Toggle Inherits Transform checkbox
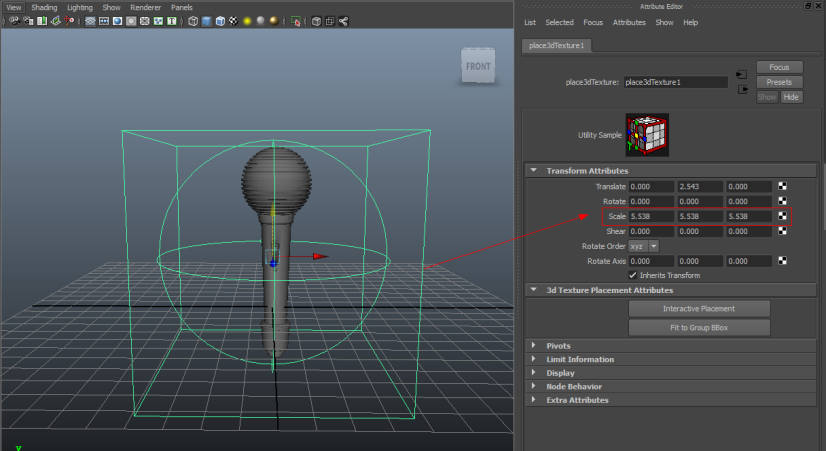This screenshot has height=451, width=826. (x=632, y=275)
